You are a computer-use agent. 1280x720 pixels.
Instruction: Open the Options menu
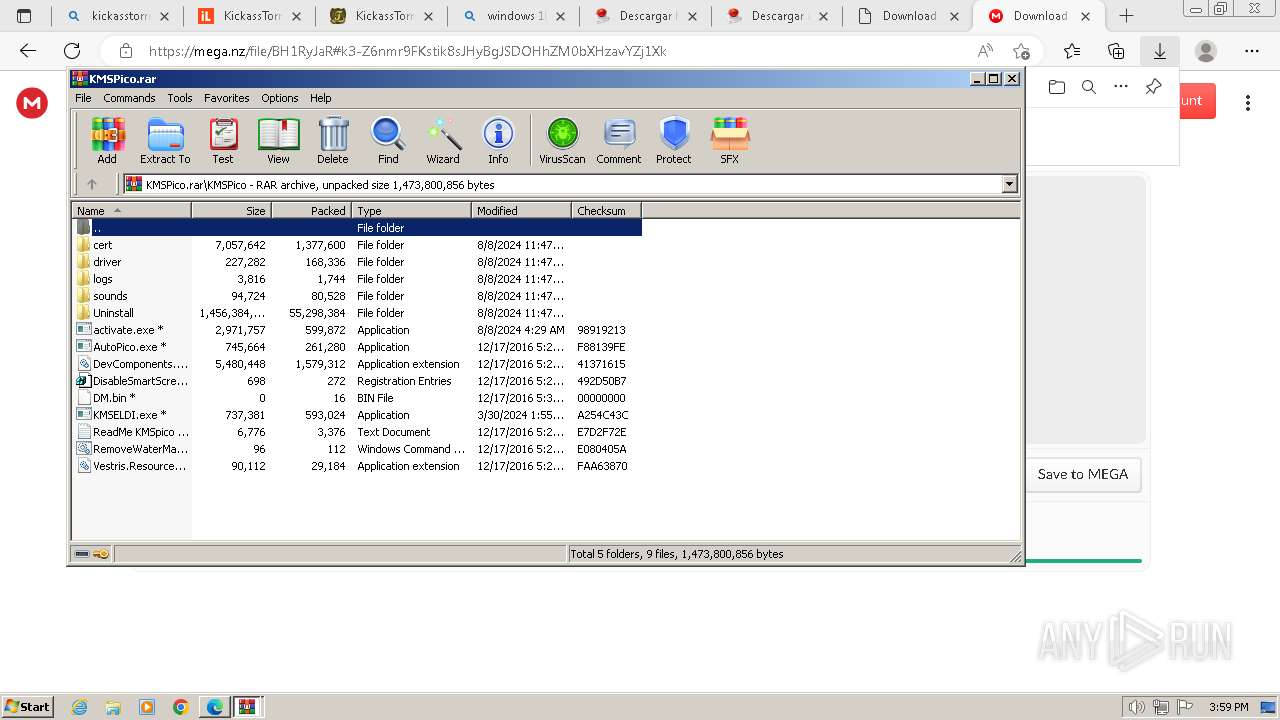[x=280, y=98]
